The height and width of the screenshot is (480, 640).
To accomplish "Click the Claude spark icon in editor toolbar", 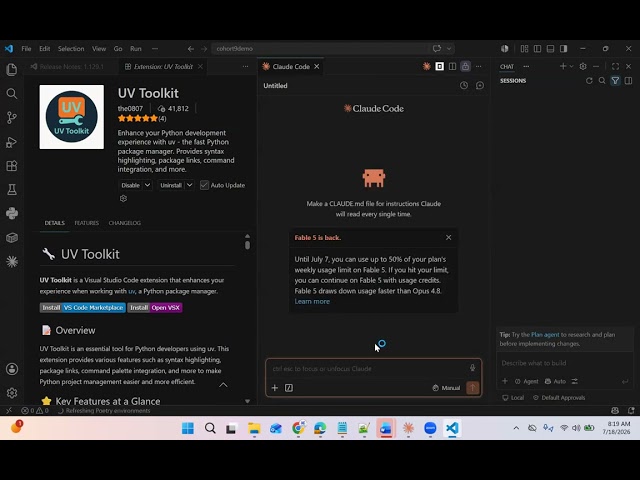I will tap(427, 66).
